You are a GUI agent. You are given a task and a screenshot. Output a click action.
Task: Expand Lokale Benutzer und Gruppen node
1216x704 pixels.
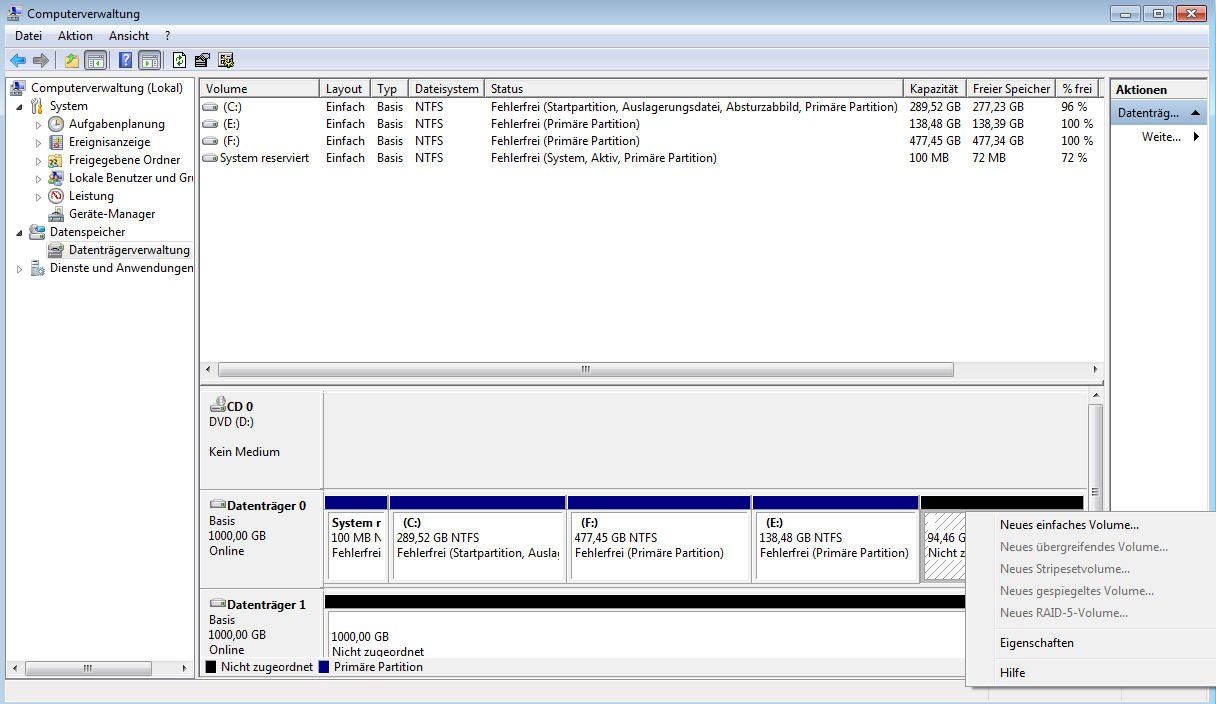38,179
